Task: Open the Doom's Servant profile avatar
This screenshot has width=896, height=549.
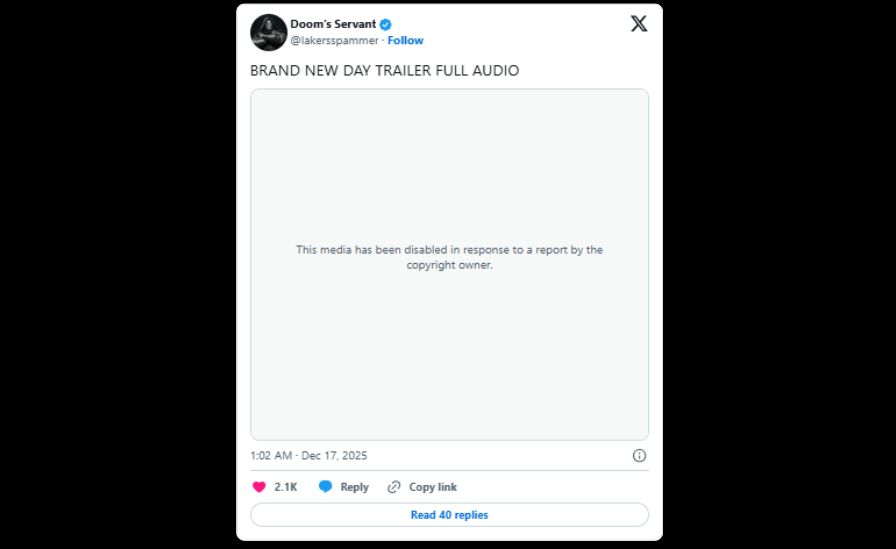Action: click(268, 32)
